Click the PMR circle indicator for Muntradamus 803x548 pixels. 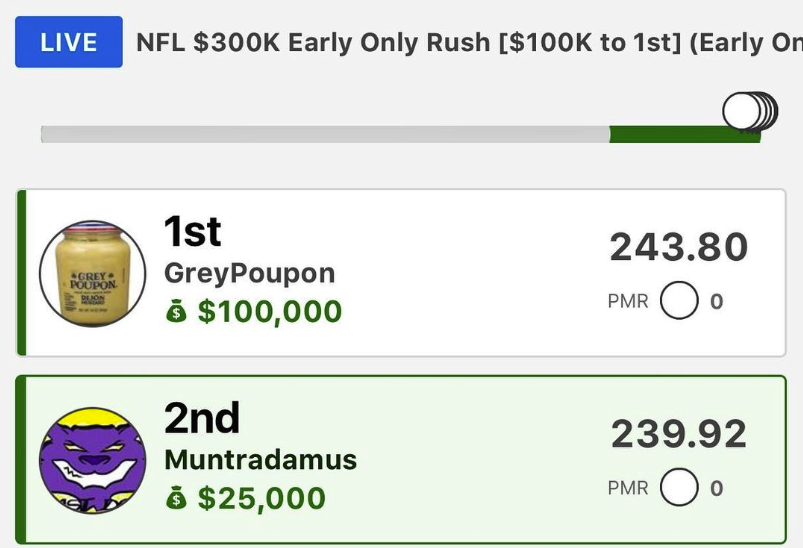pos(679,487)
